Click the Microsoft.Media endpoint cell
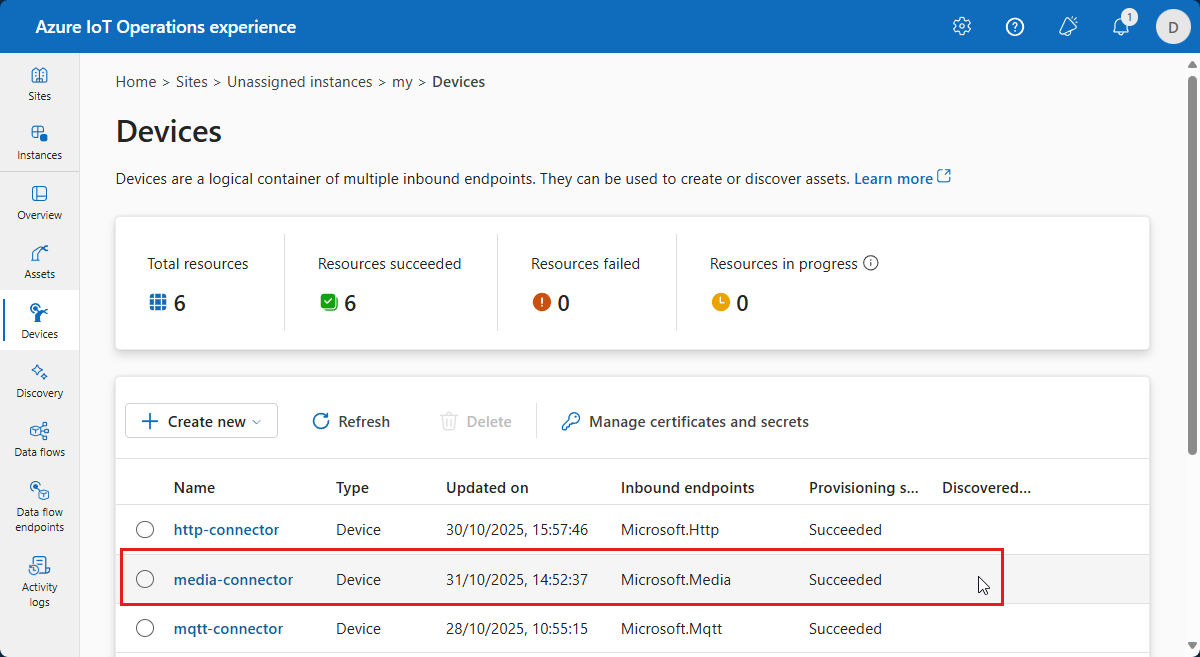 (x=676, y=579)
